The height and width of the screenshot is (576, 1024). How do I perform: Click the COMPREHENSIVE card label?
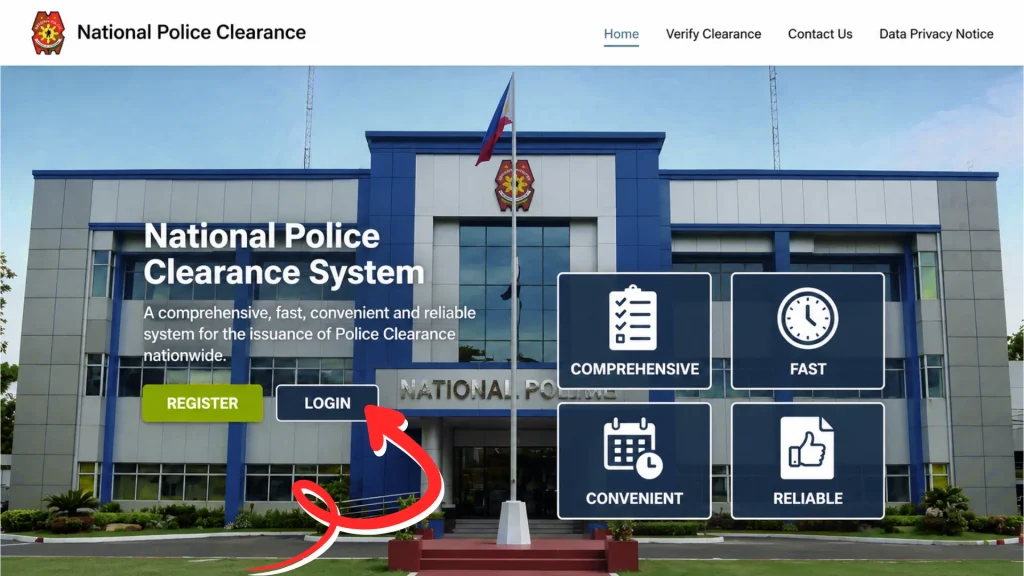pos(635,369)
